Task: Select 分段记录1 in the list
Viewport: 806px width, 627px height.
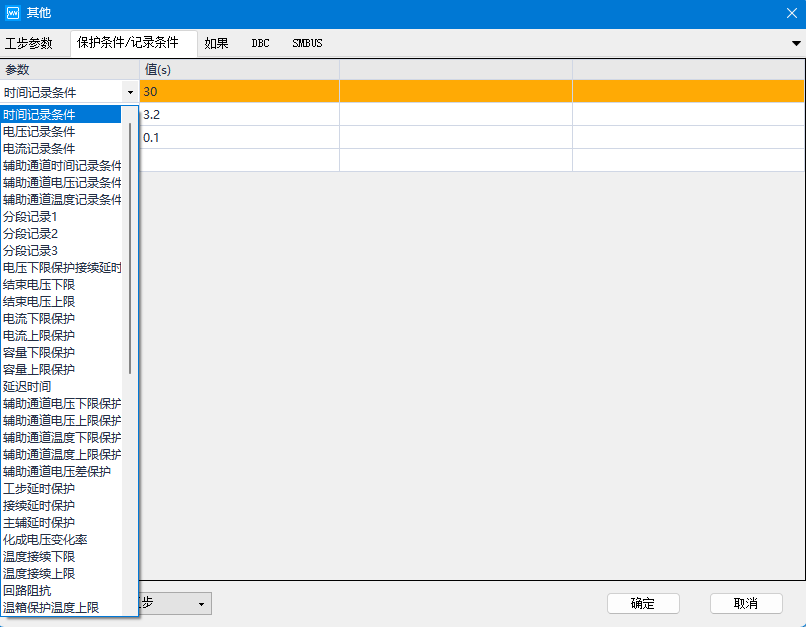Action: (61, 216)
